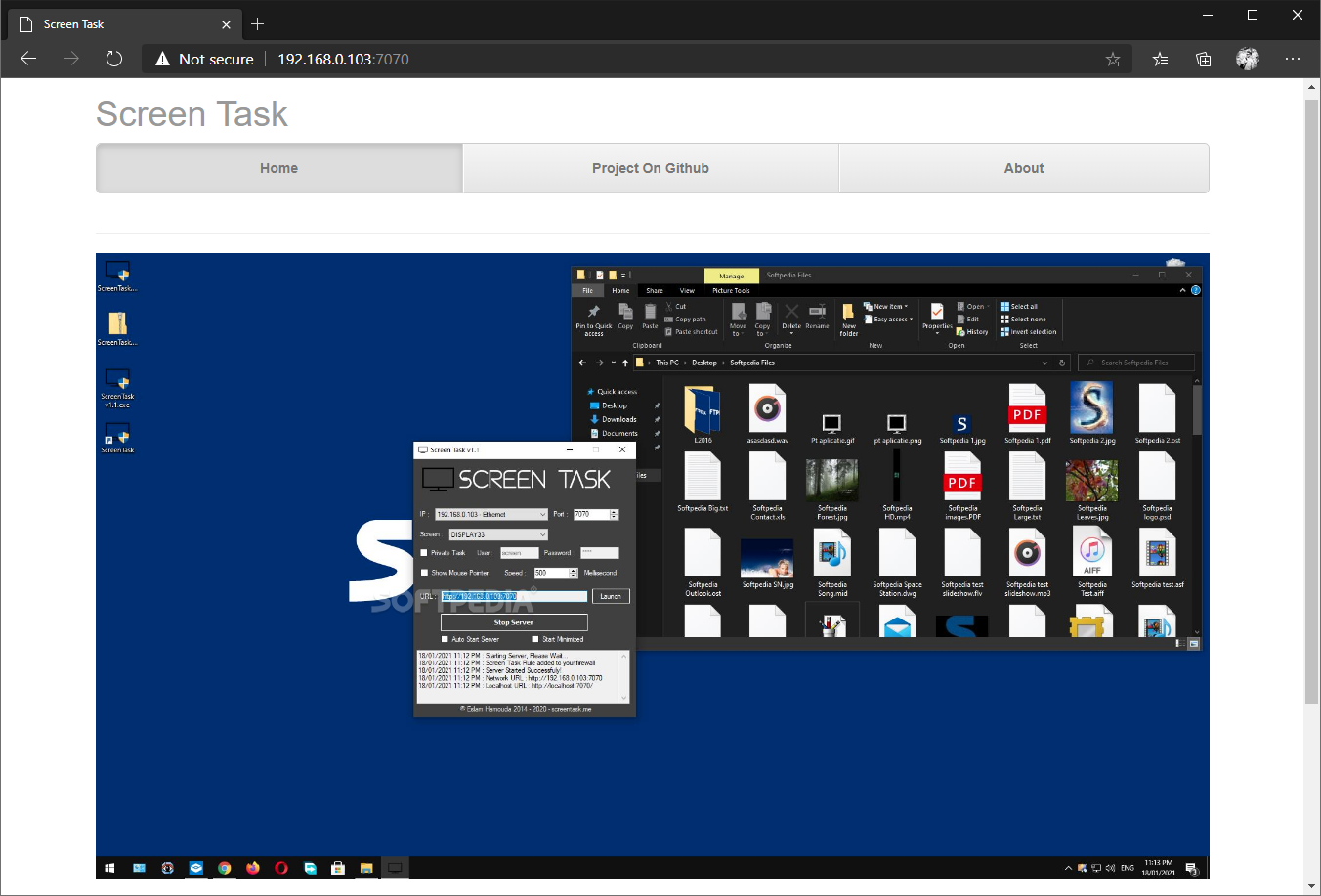Add this page to favorites via star
Image resolution: width=1321 pixels, height=896 pixels.
(x=1113, y=60)
